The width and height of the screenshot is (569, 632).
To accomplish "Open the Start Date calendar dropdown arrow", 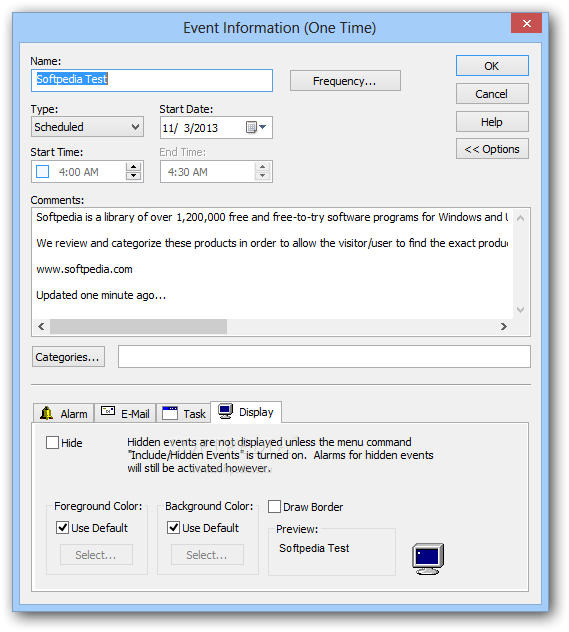I will [x=263, y=127].
